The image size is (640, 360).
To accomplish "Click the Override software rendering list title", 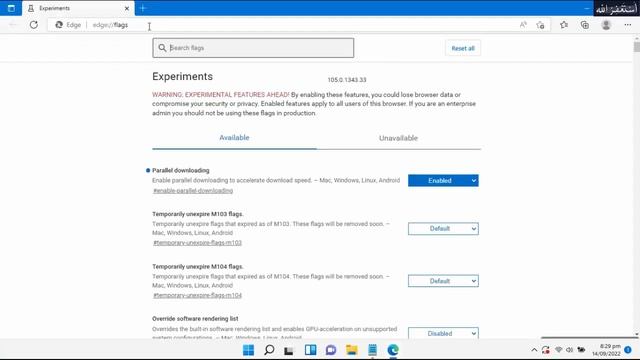I will coord(195,318).
